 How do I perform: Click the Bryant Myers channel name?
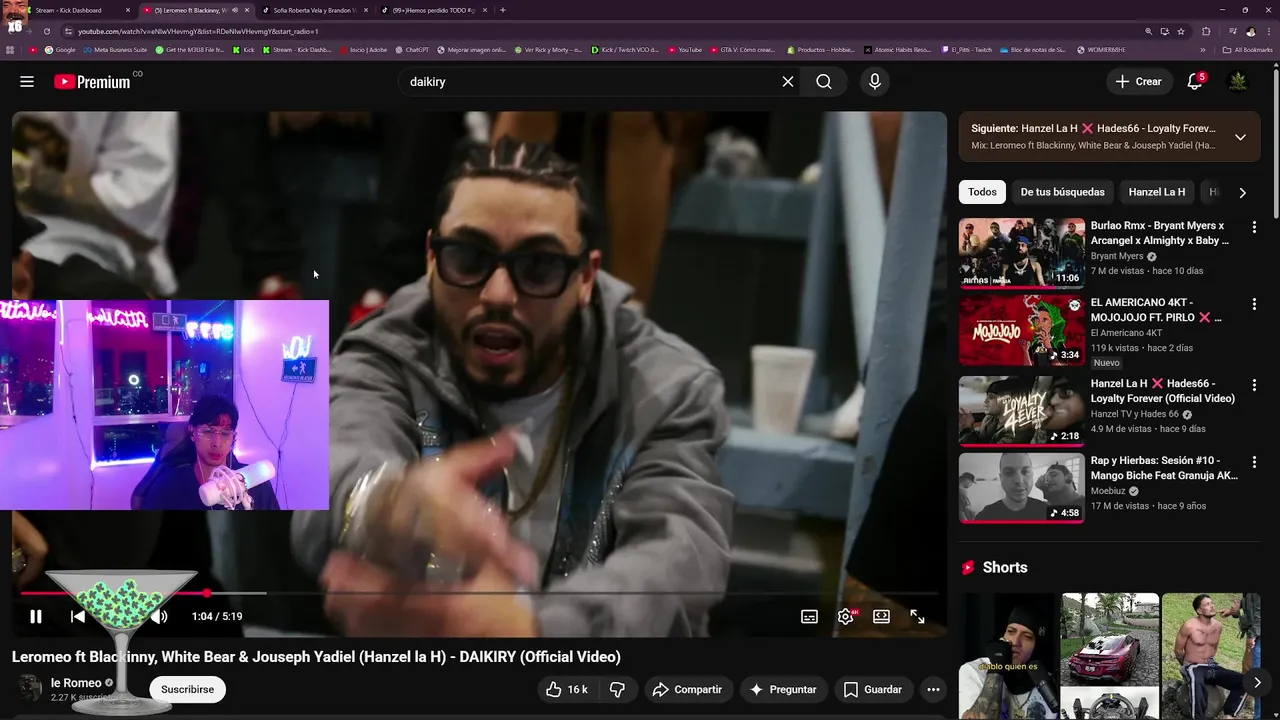pos(1117,256)
